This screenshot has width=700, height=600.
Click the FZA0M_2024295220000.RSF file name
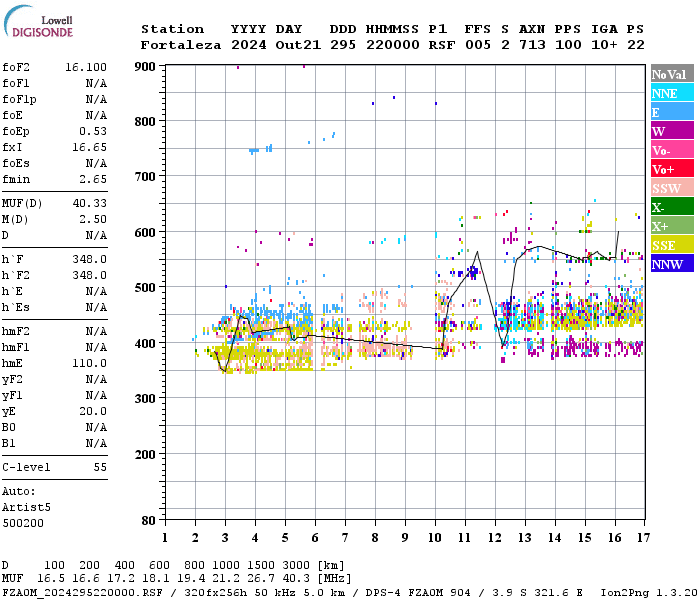(82, 592)
